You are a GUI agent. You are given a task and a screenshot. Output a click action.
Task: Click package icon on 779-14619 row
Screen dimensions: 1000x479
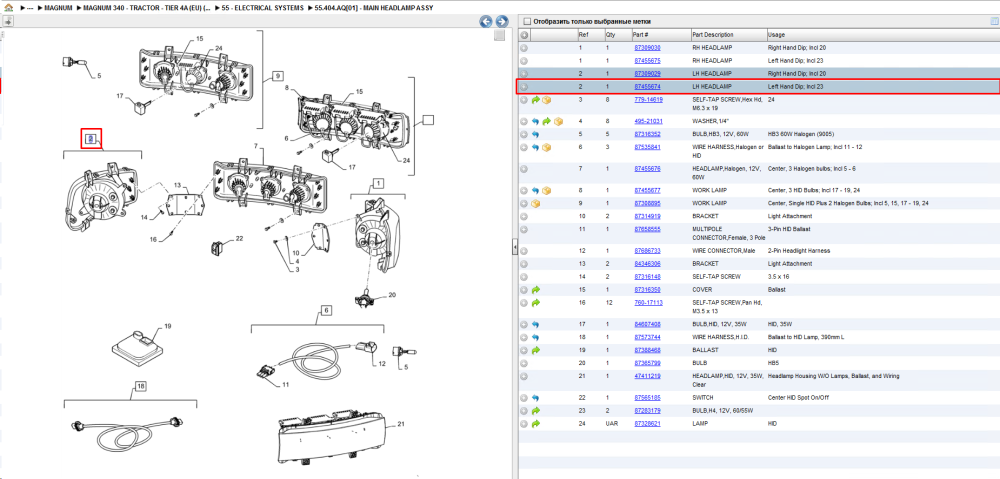click(547, 100)
